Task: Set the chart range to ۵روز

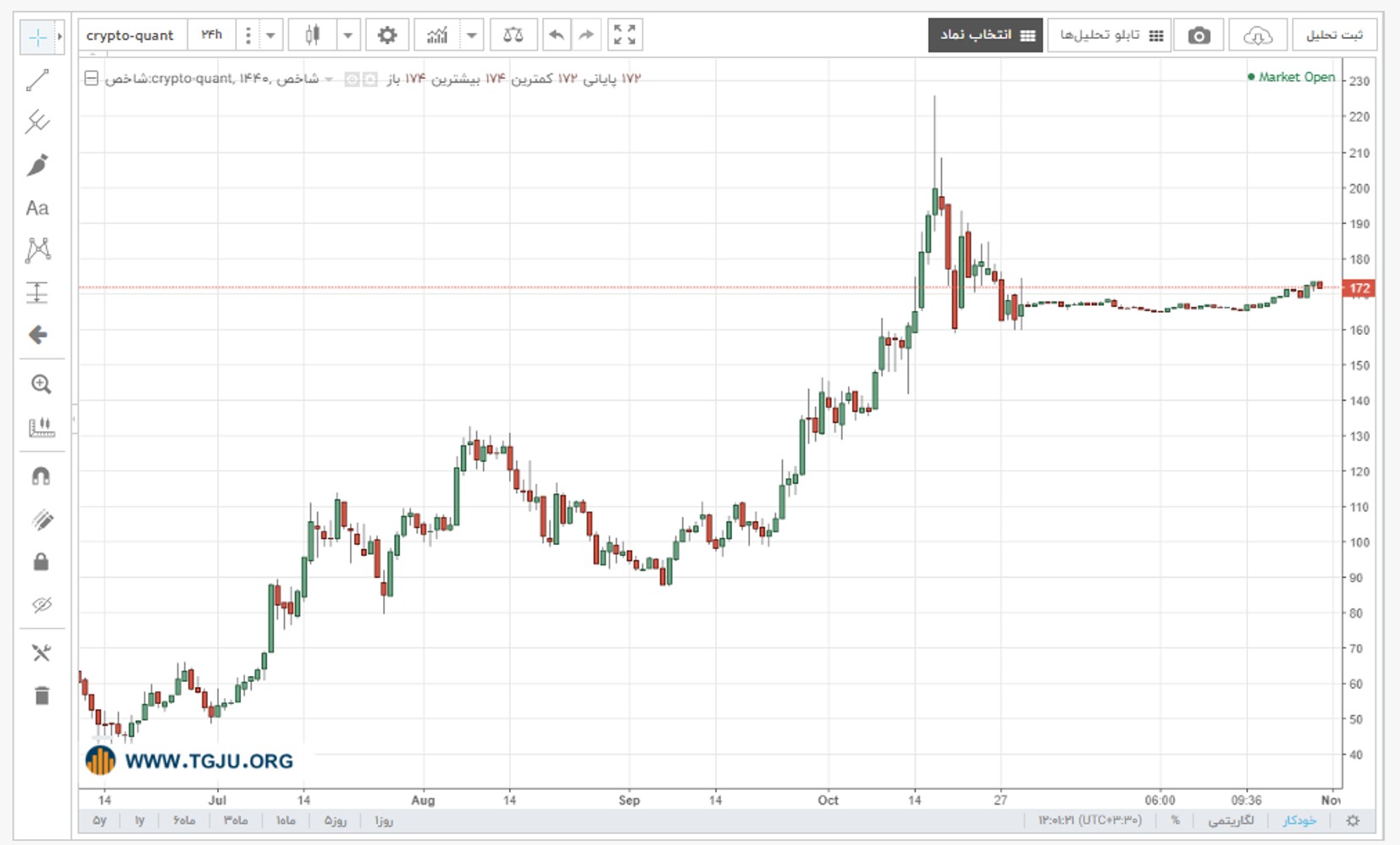Action: point(336,820)
